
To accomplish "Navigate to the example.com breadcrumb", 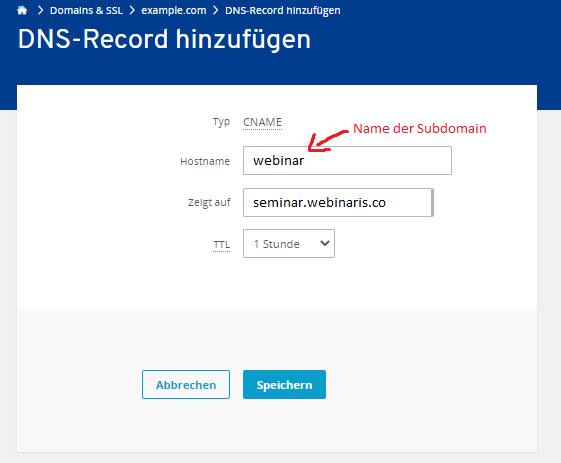I will [x=174, y=10].
